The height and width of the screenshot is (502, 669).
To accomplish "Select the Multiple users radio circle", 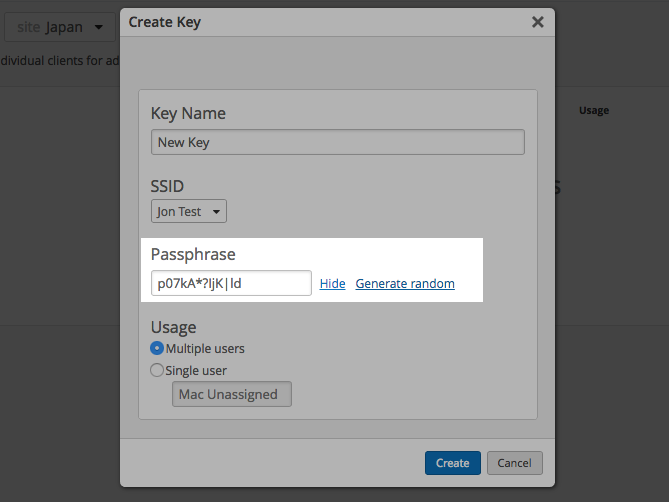I will pyautogui.click(x=156, y=348).
